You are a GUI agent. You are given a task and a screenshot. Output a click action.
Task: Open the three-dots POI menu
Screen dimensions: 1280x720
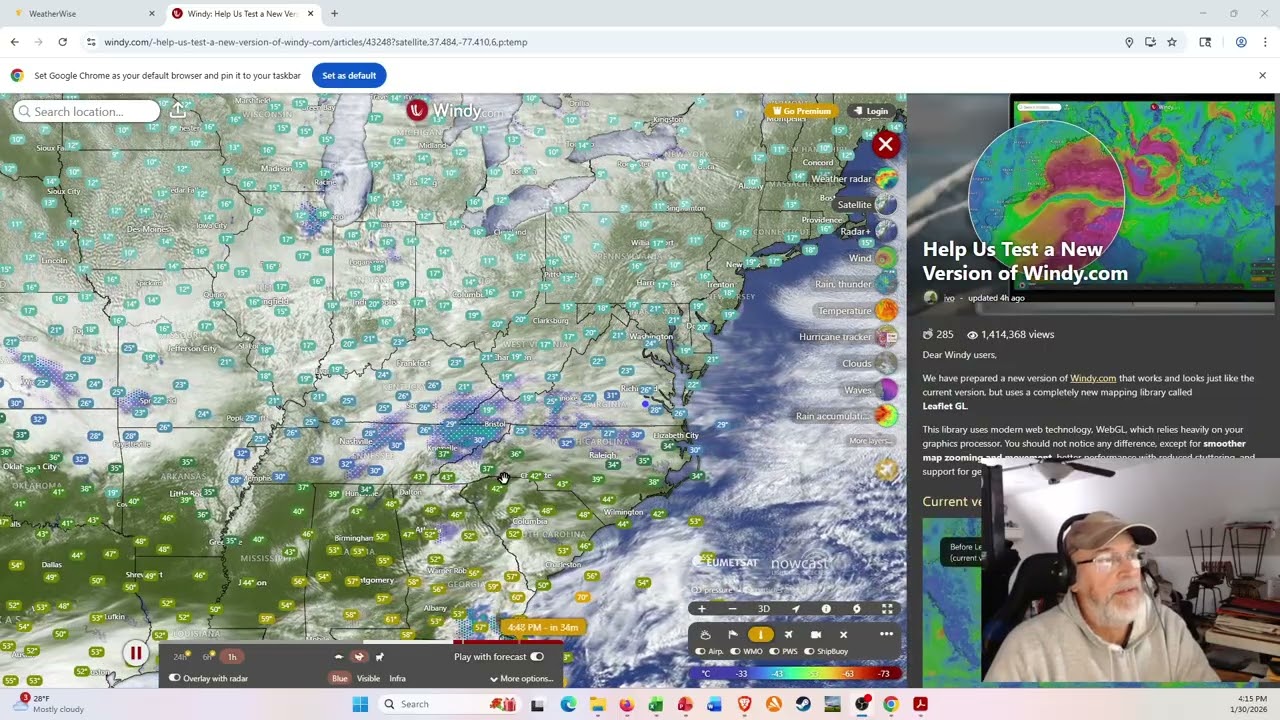pos(886,634)
